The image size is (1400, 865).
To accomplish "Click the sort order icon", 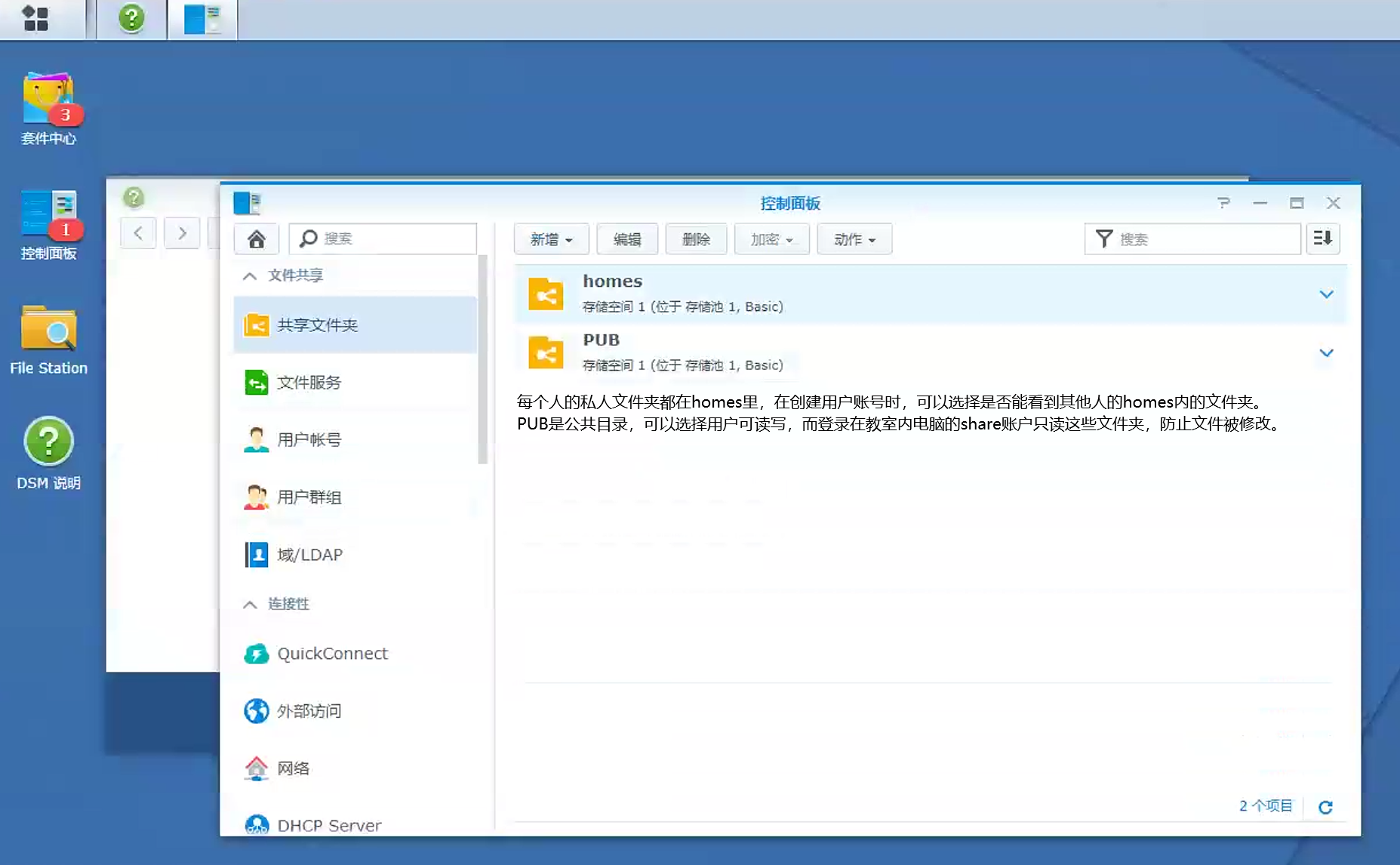I will [1323, 239].
